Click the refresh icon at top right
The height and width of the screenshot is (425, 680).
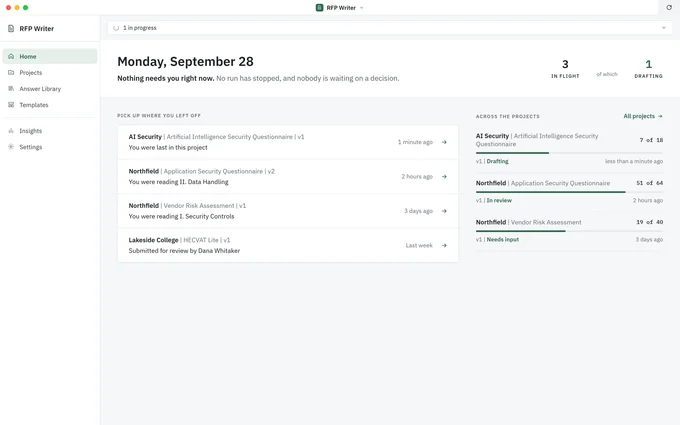[669, 7]
